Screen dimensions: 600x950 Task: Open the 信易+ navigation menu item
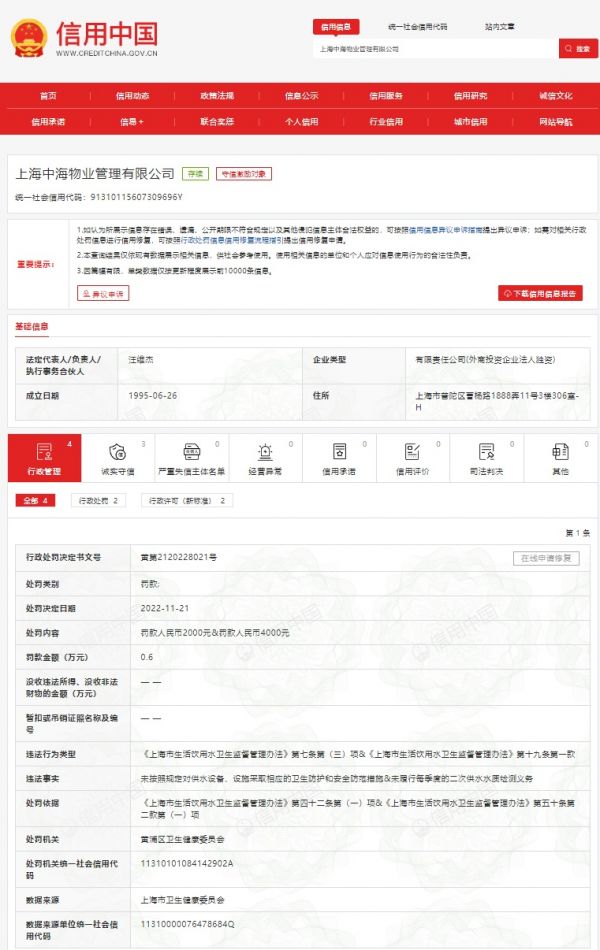[x=132, y=121]
